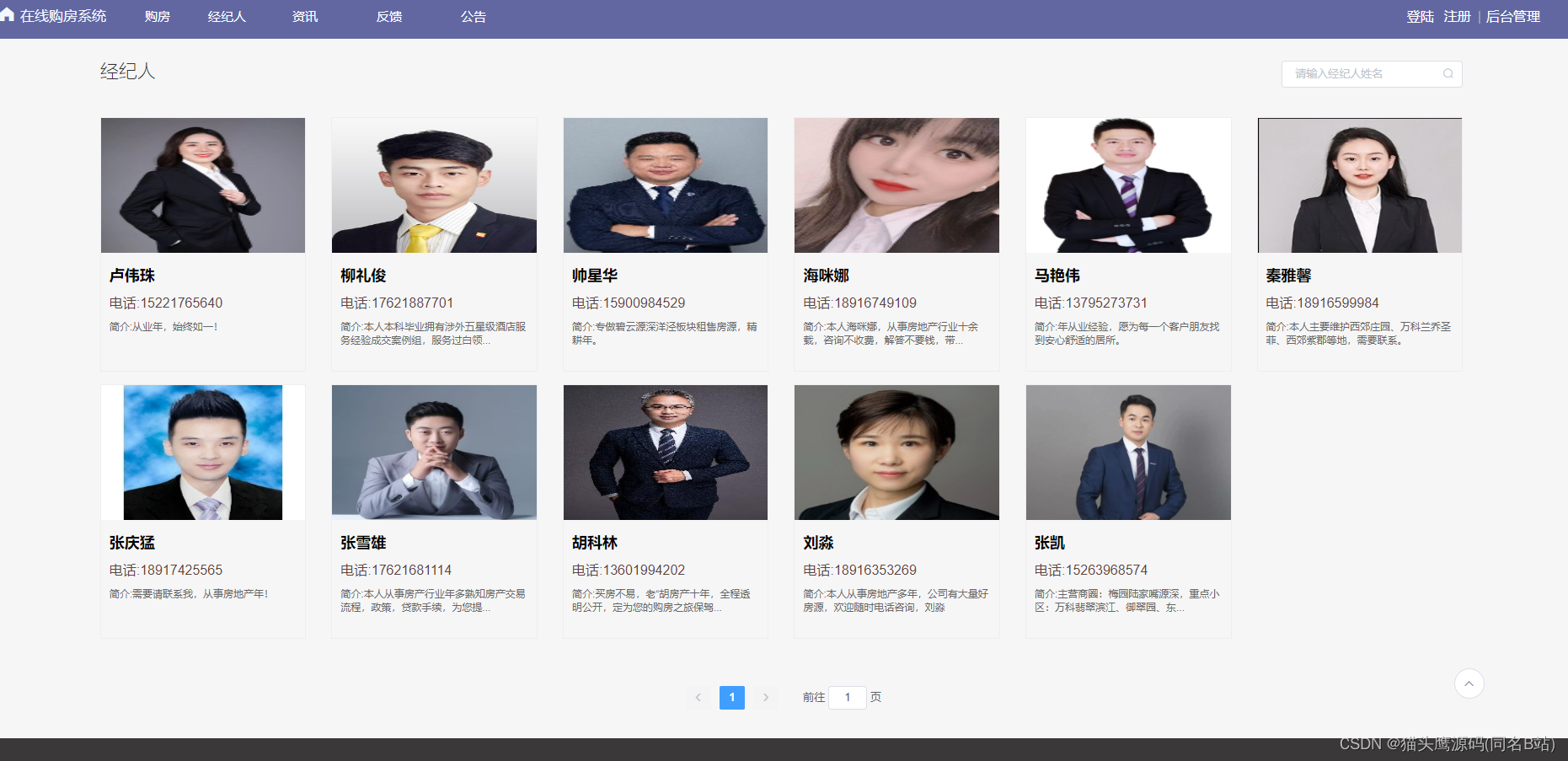The image size is (1568, 761).
Task: Click the name 刘淼
Action: (818, 543)
